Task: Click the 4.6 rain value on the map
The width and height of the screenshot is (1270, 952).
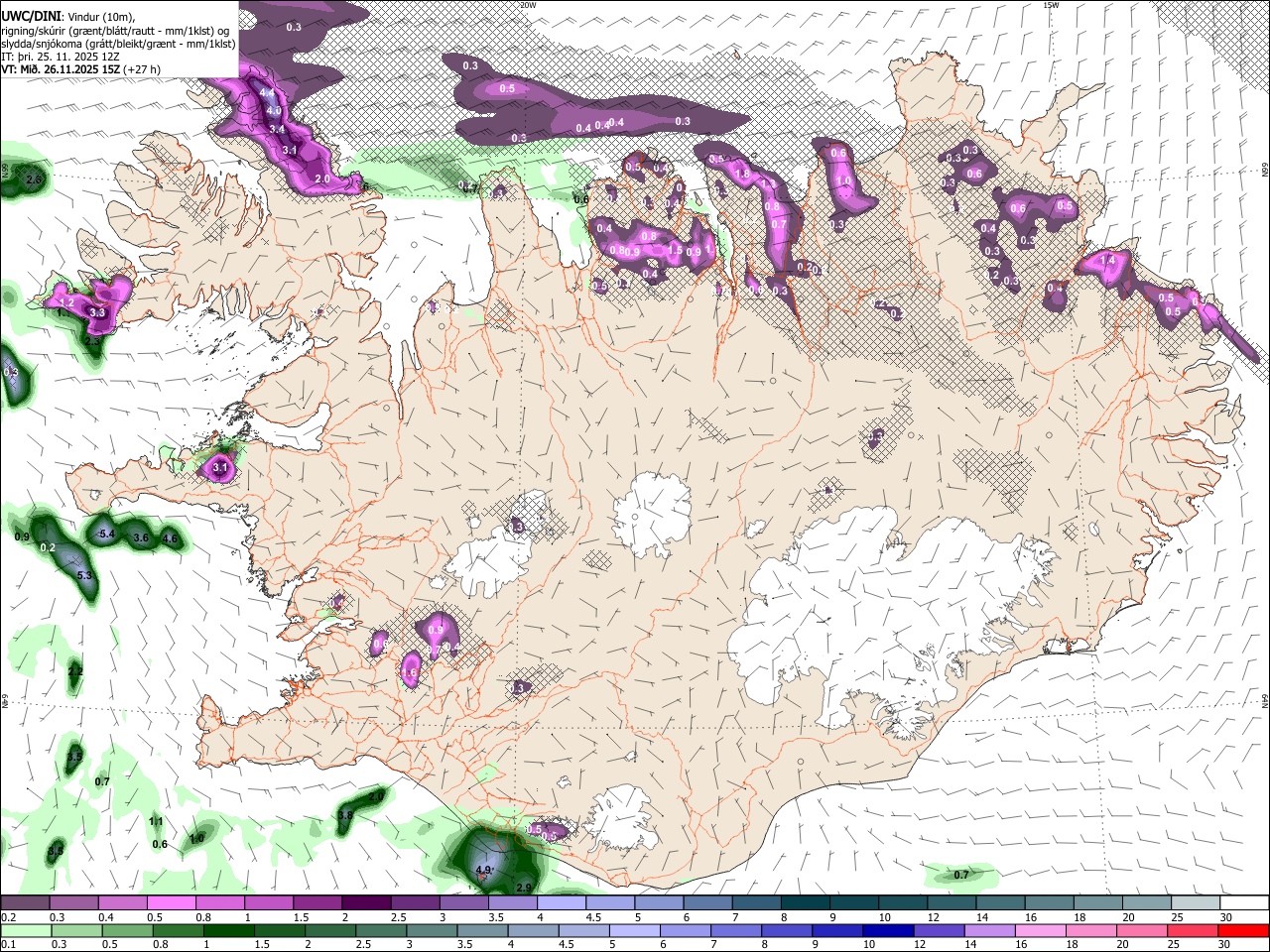Action: (170, 539)
